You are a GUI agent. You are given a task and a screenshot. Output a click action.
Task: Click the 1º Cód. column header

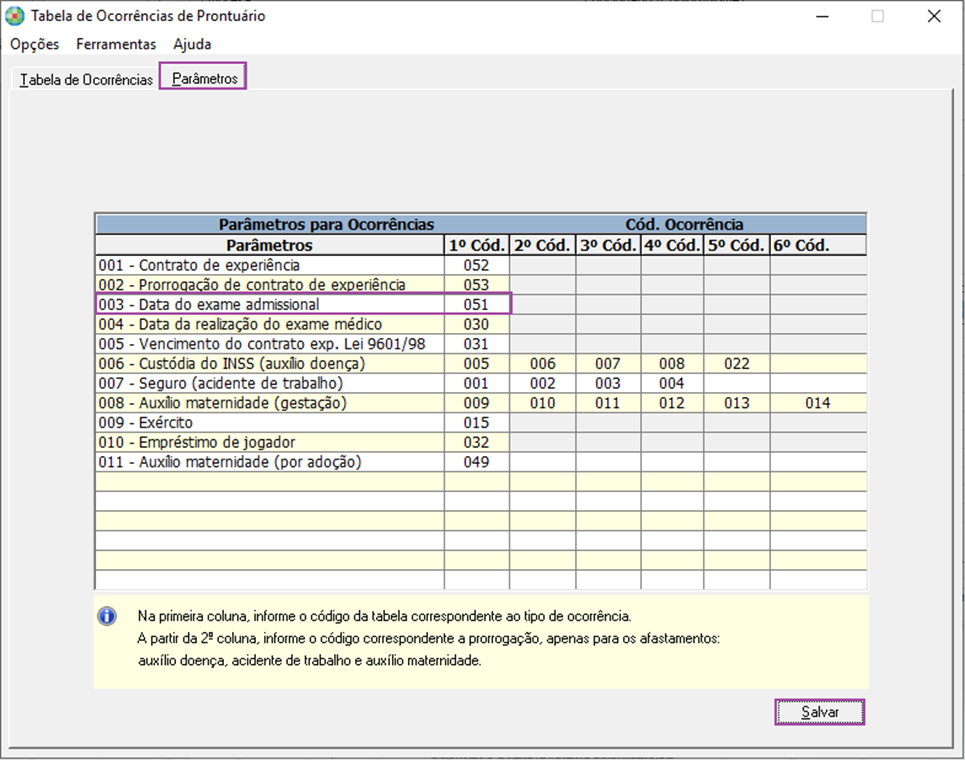pos(476,245)
